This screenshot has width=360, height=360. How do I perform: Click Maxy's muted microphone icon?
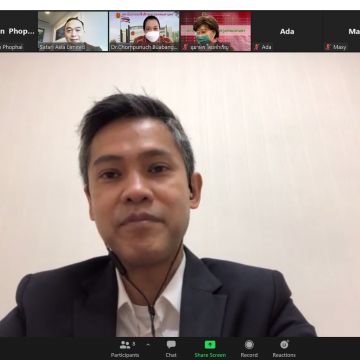point(328,47)
